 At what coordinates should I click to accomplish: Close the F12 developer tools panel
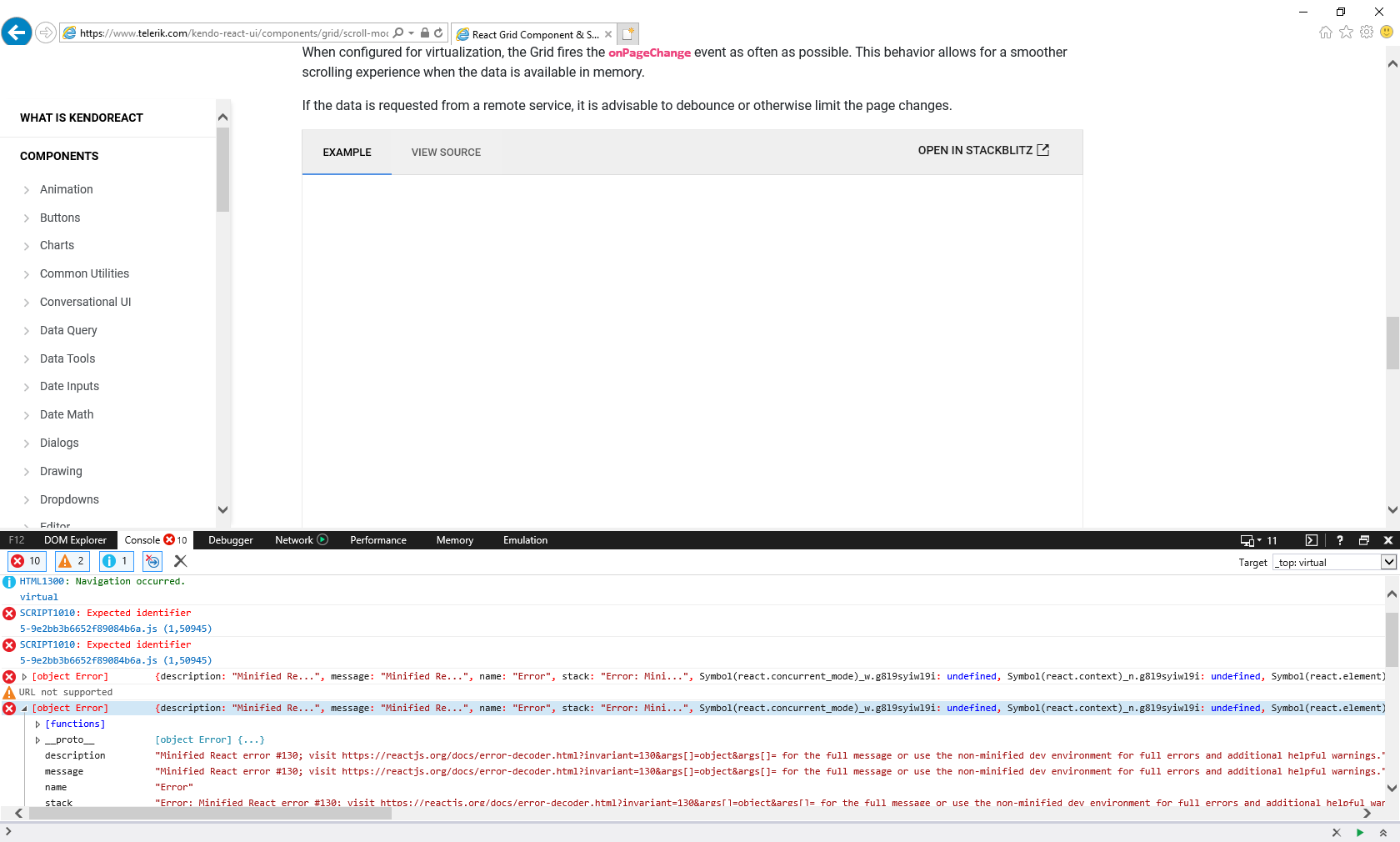point(1388,540)
